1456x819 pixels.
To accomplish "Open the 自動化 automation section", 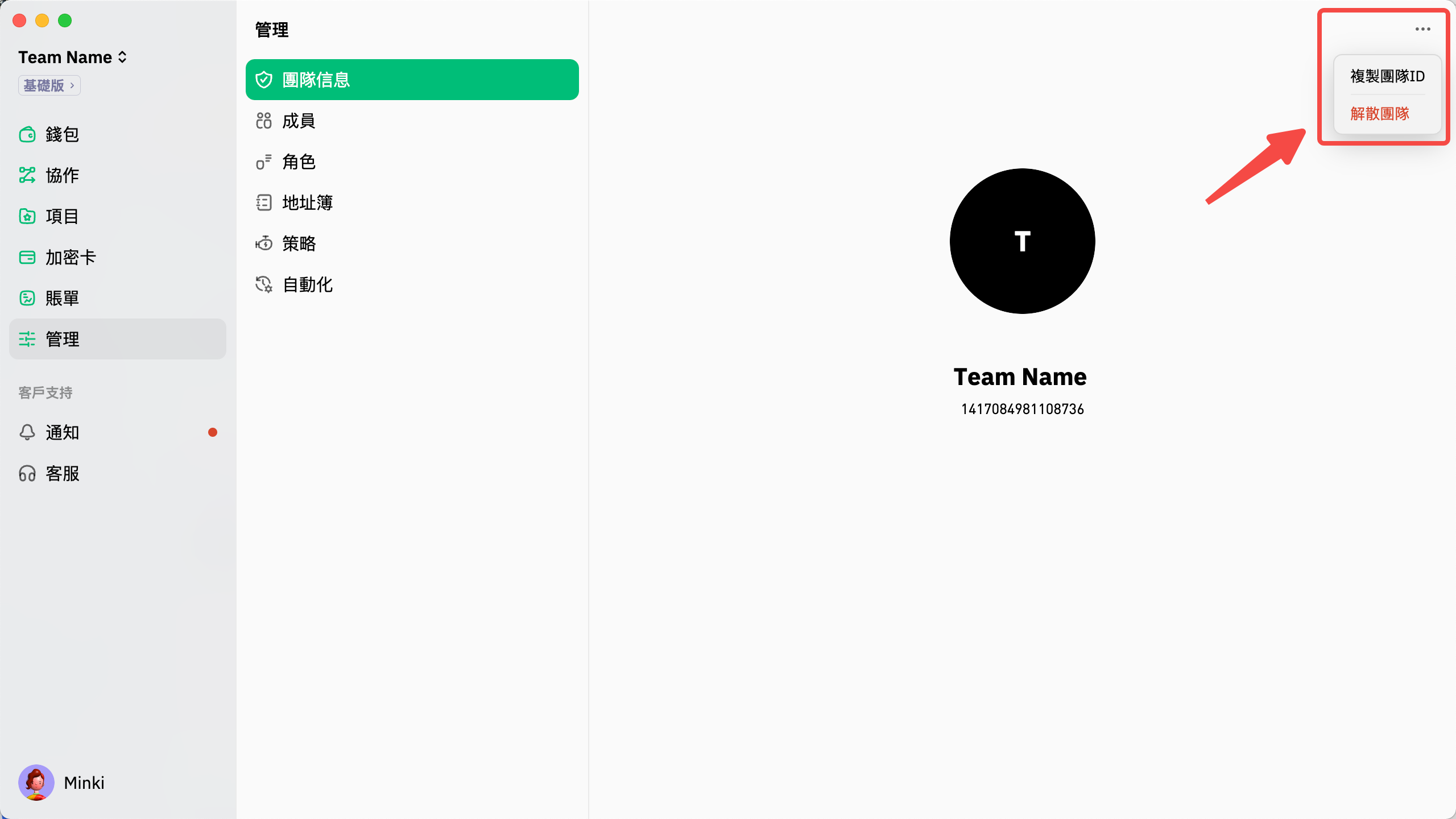I will pyautogui.click(x=307, y=285).
